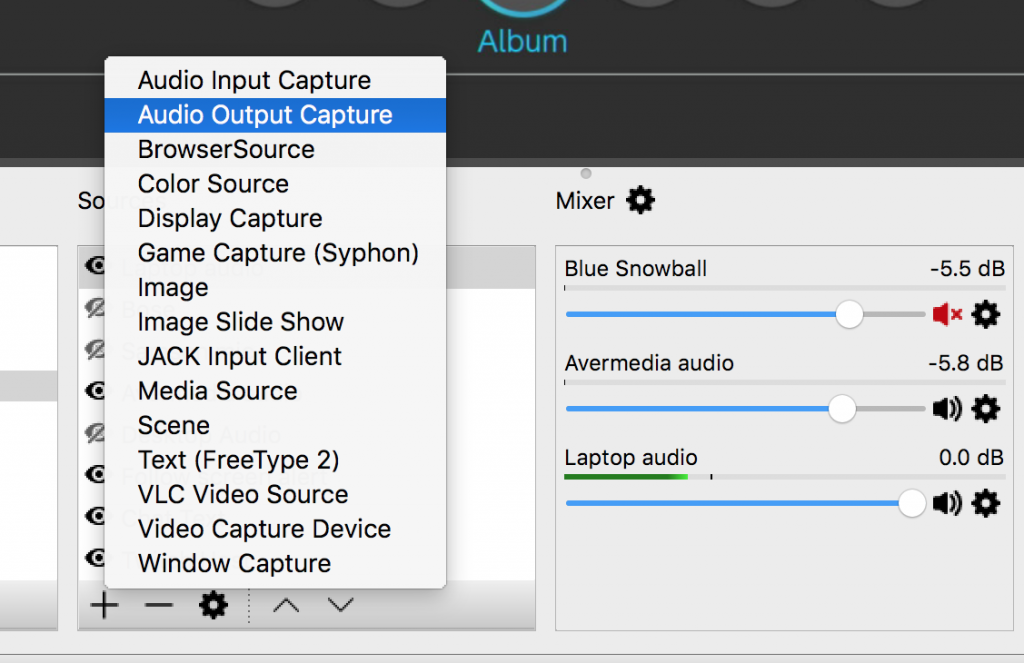Hide the Chat Text source
This screenshot has width=1024, height=663.
95,516
